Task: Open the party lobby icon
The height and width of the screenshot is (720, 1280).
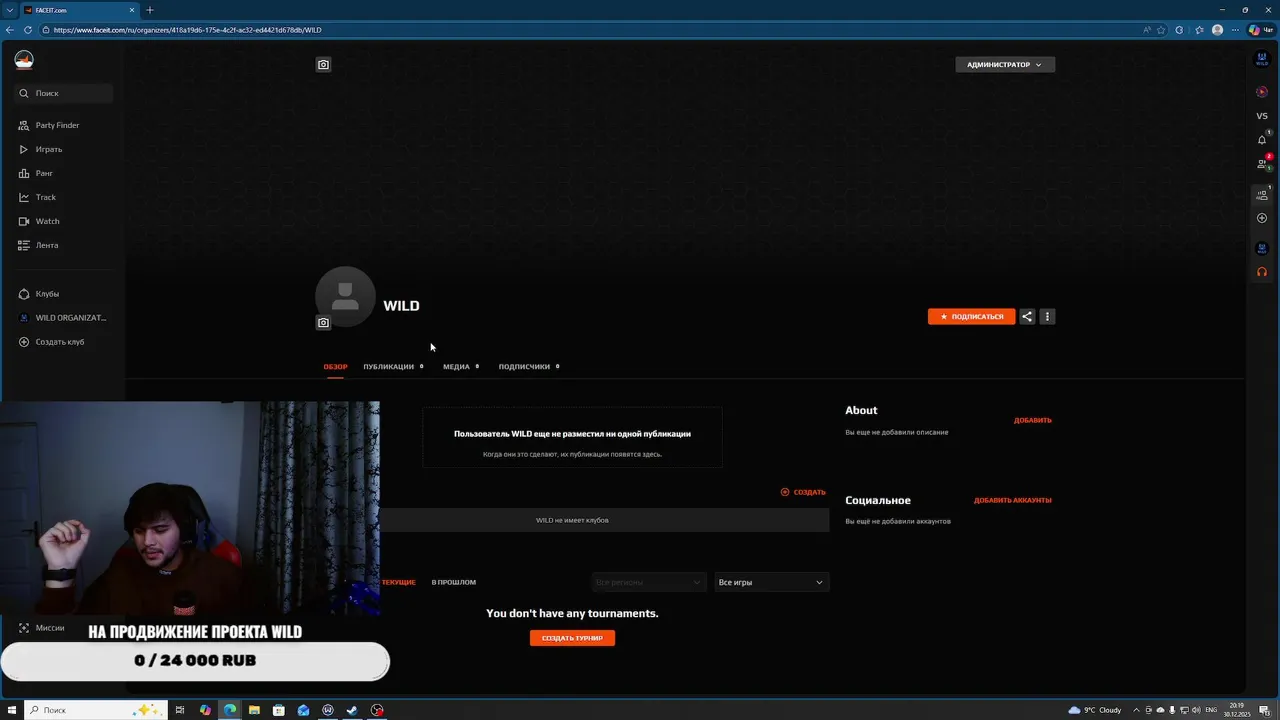Action: click(x=1262, y=195)
